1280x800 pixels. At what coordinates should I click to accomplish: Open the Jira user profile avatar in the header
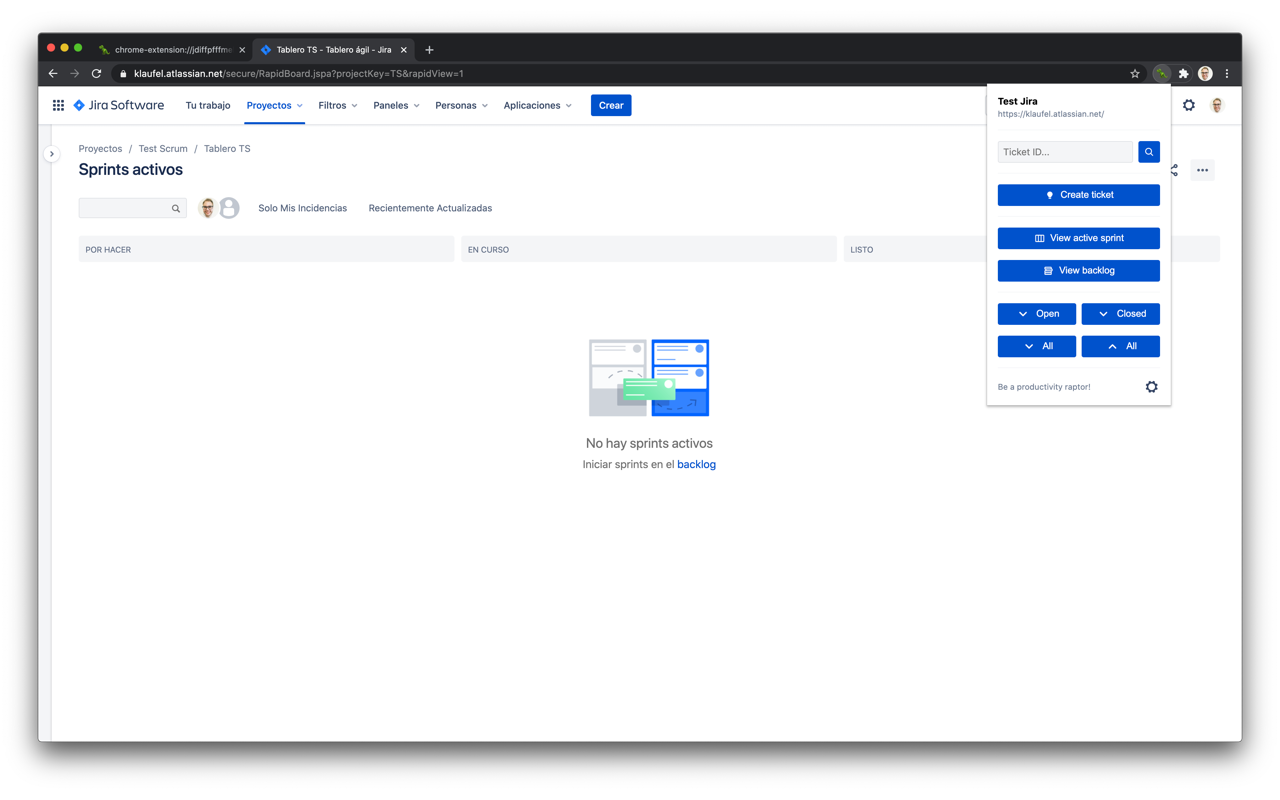tap(1217, 105)
